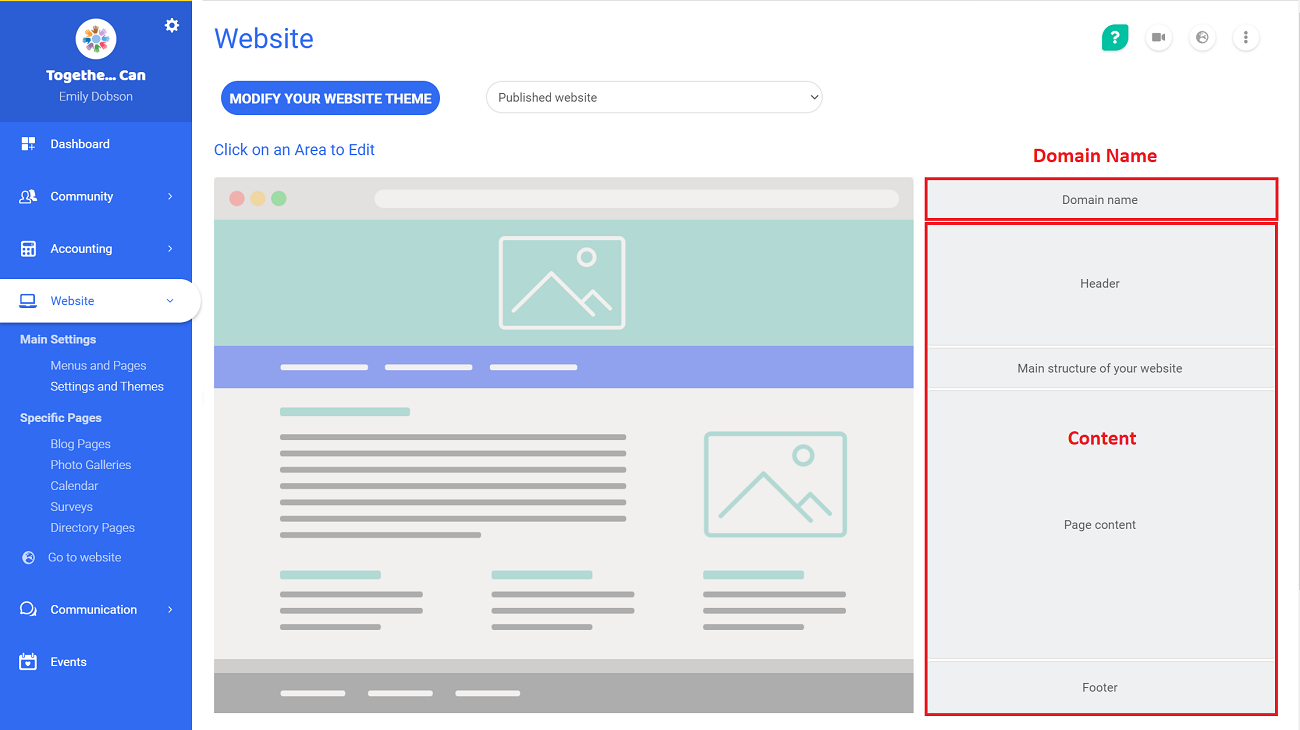Click the settings gear in the sidebar header
This screenshot has width=1300, height=730.
pos(172,25)
